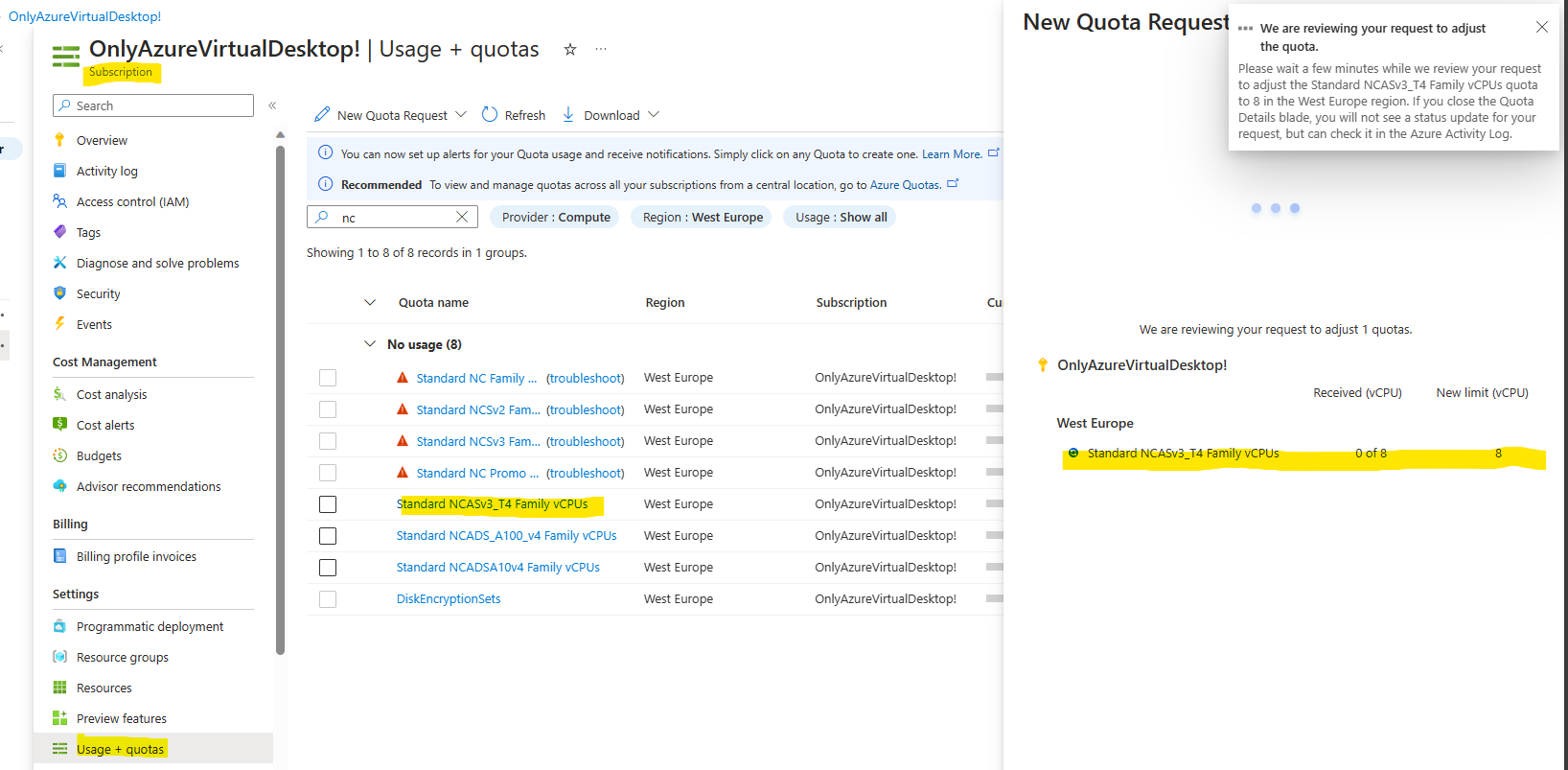Viewport: 1568px width, 770px height.
Task: Close the quota review notification popup
Action: [1542, 27]
